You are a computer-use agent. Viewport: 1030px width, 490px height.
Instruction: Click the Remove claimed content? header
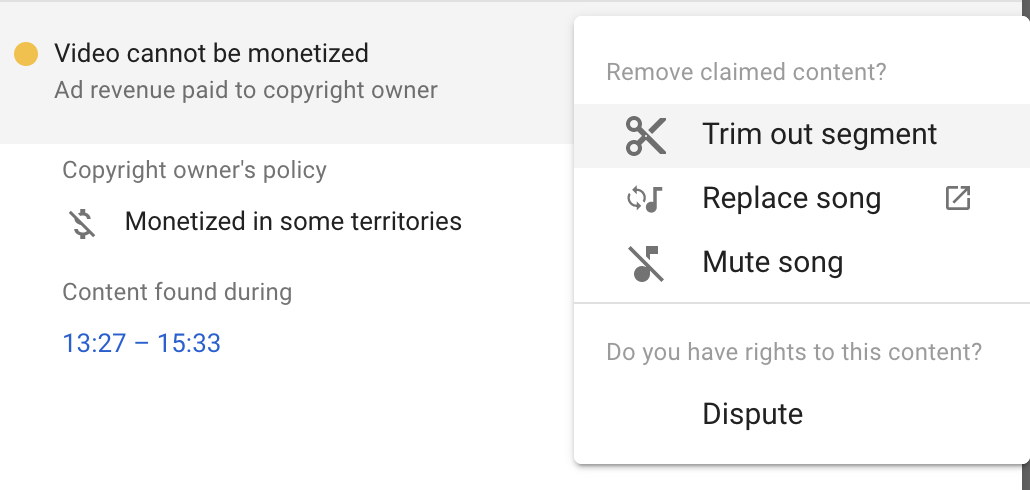(746, 72)
